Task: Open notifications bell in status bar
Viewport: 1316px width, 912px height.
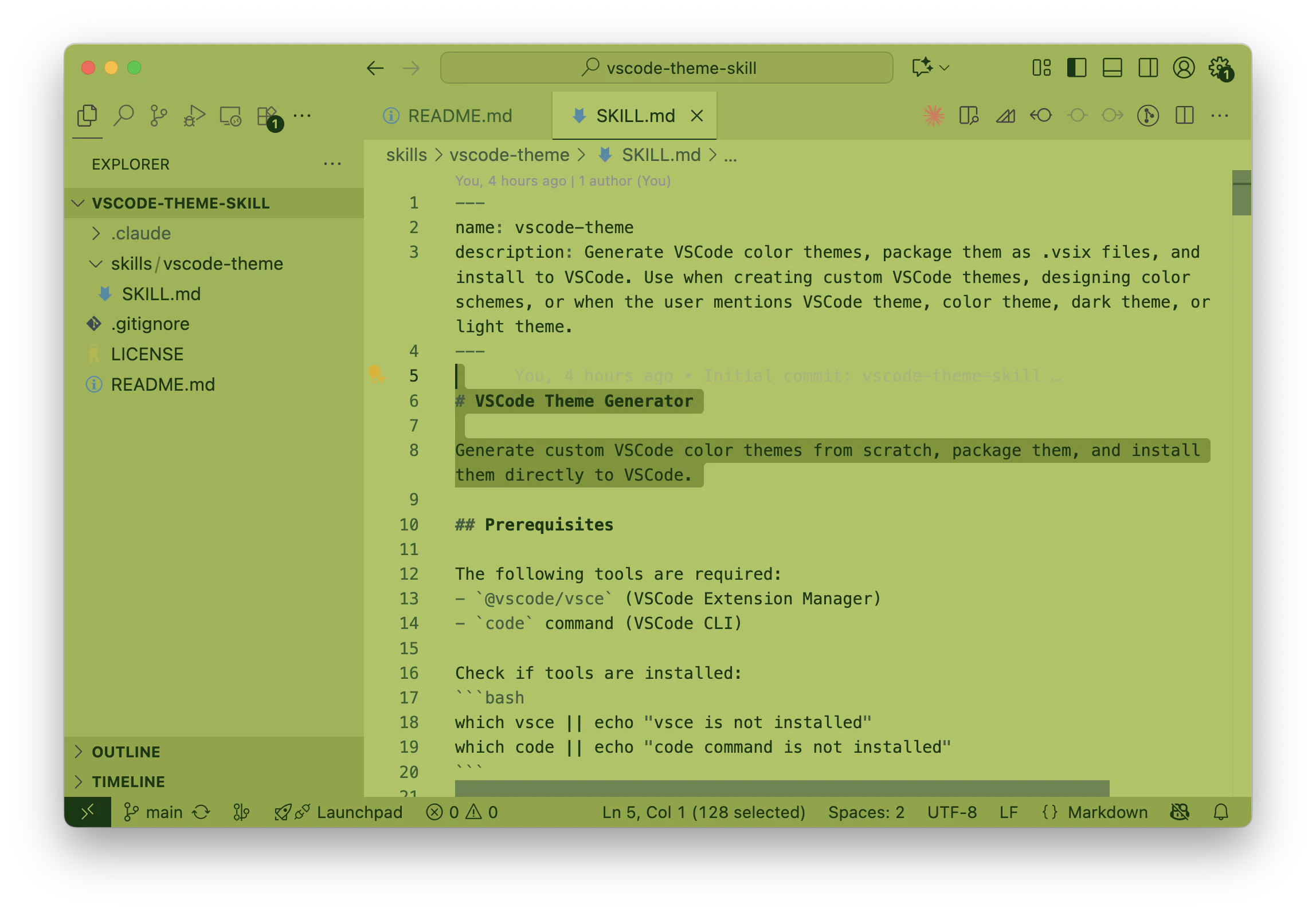Action: click(x=1221, y=812)
